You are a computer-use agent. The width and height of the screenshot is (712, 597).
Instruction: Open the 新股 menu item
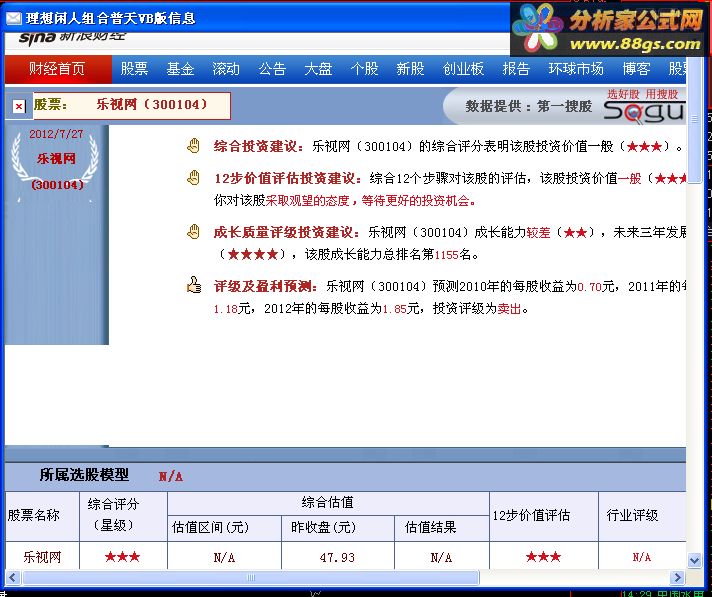[410, 69]
